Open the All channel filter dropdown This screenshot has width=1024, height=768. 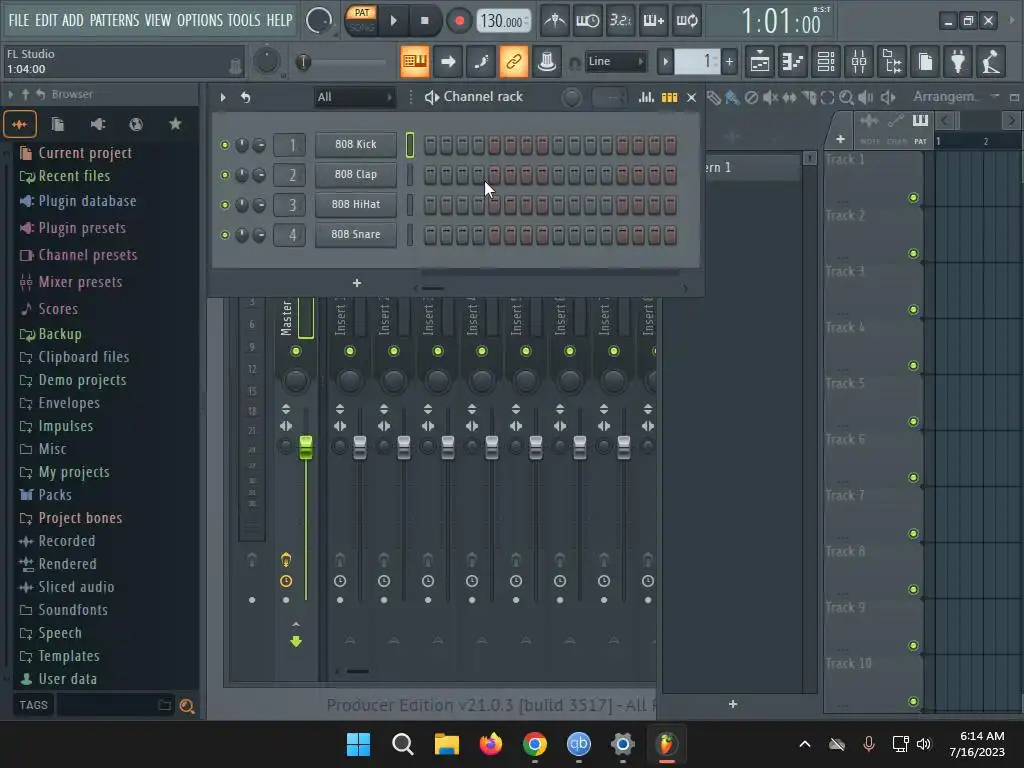click(x=355, y=97)
